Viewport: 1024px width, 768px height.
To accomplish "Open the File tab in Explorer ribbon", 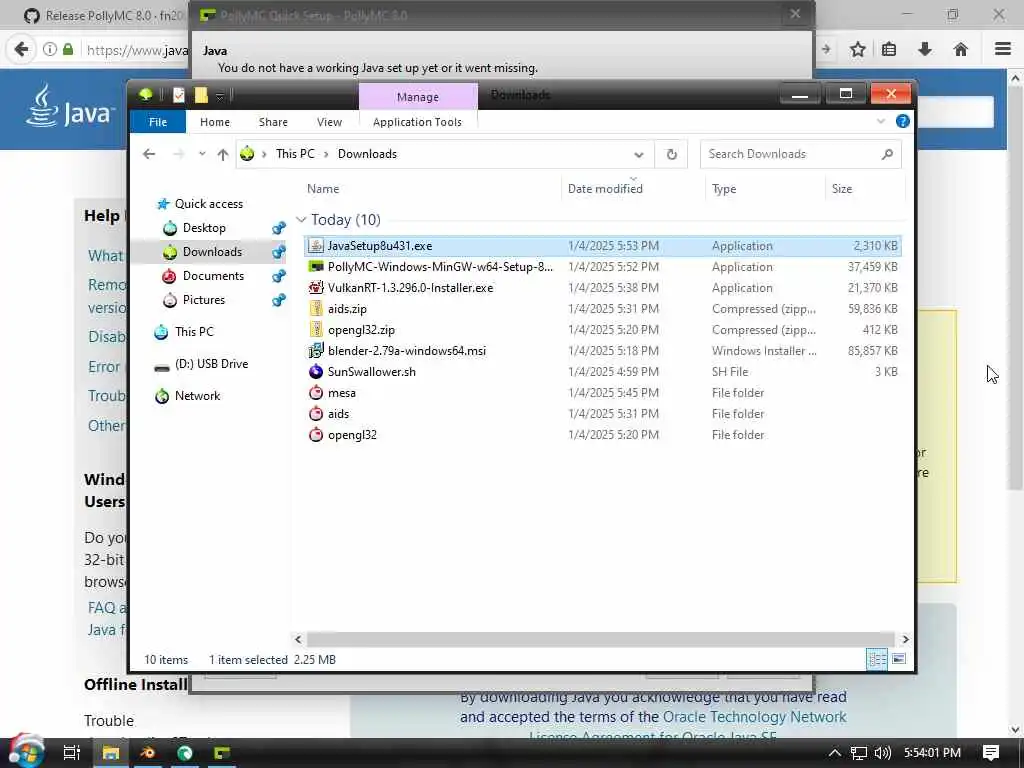I will click(158, 122).
